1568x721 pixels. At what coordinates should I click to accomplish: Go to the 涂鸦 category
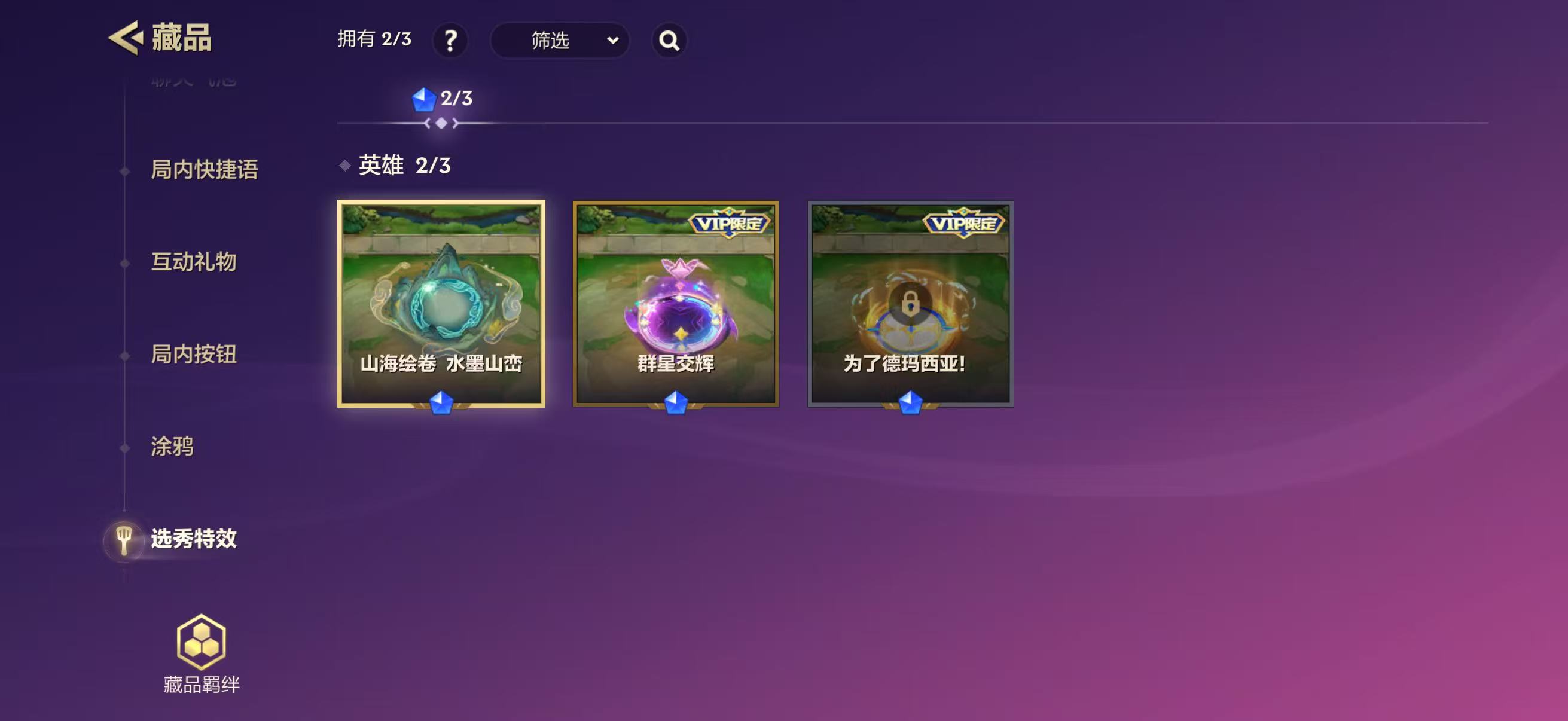[172, 447]
